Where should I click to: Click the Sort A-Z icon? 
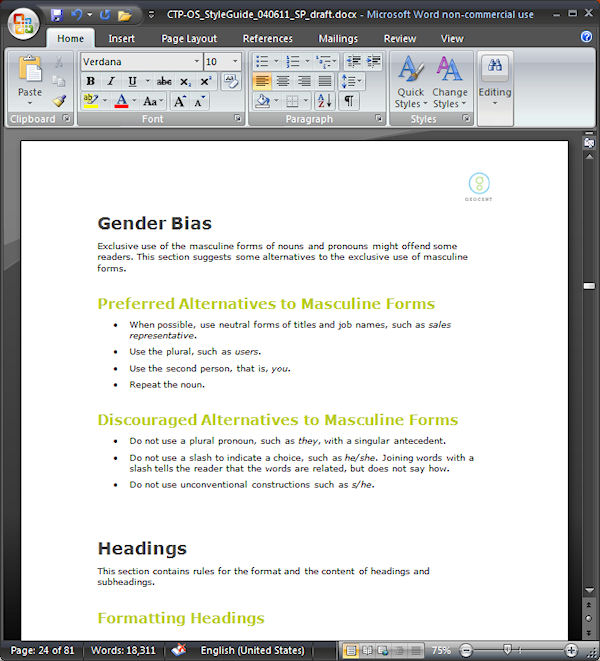325,101
